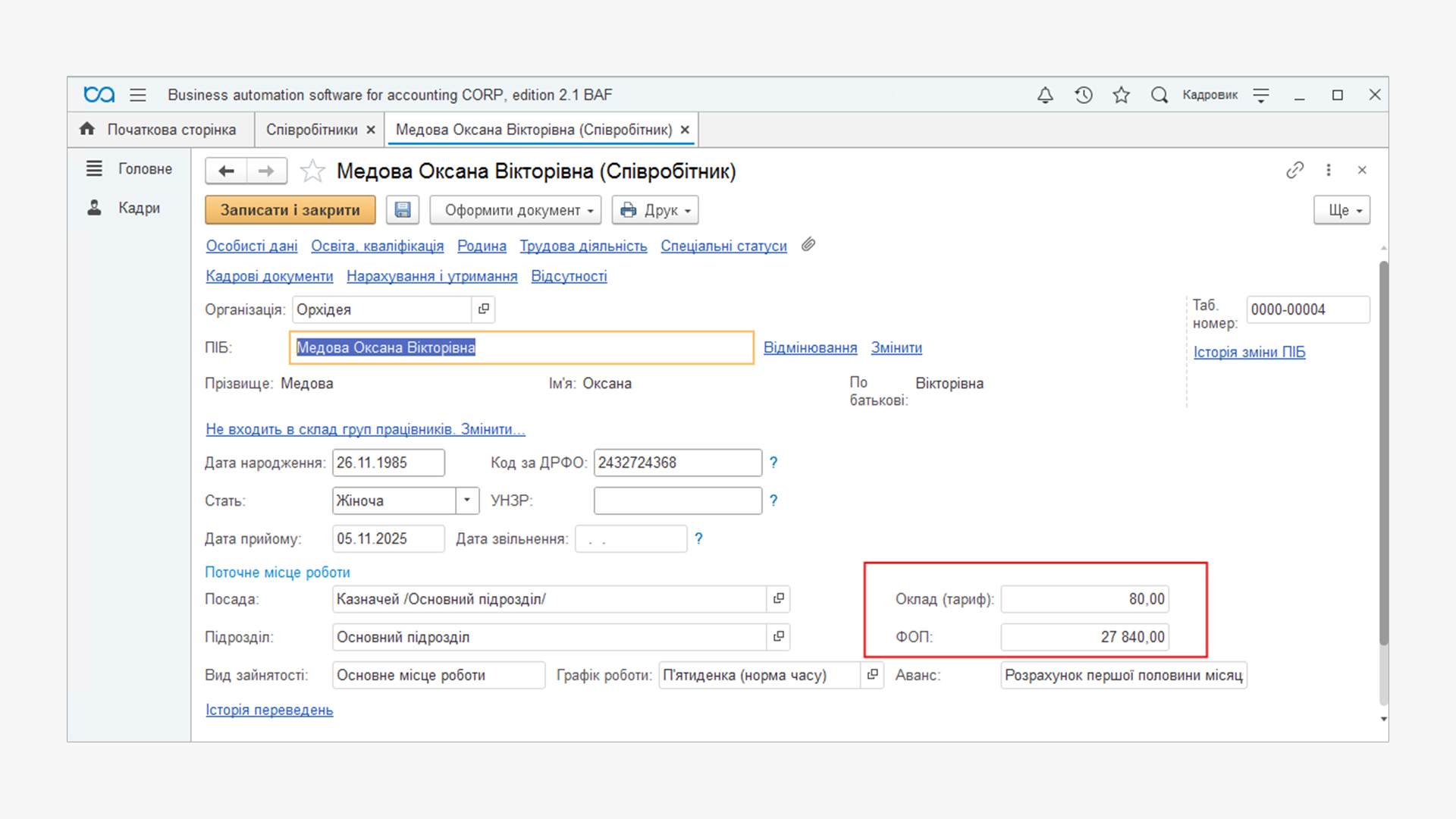Expand the Друк print menu

[x=655, y=210]
